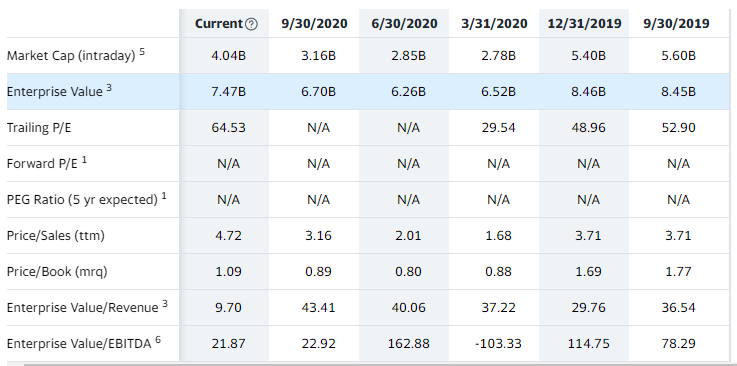Click enterprise value 6.52B
737x366 pixels.
[498, 91]
